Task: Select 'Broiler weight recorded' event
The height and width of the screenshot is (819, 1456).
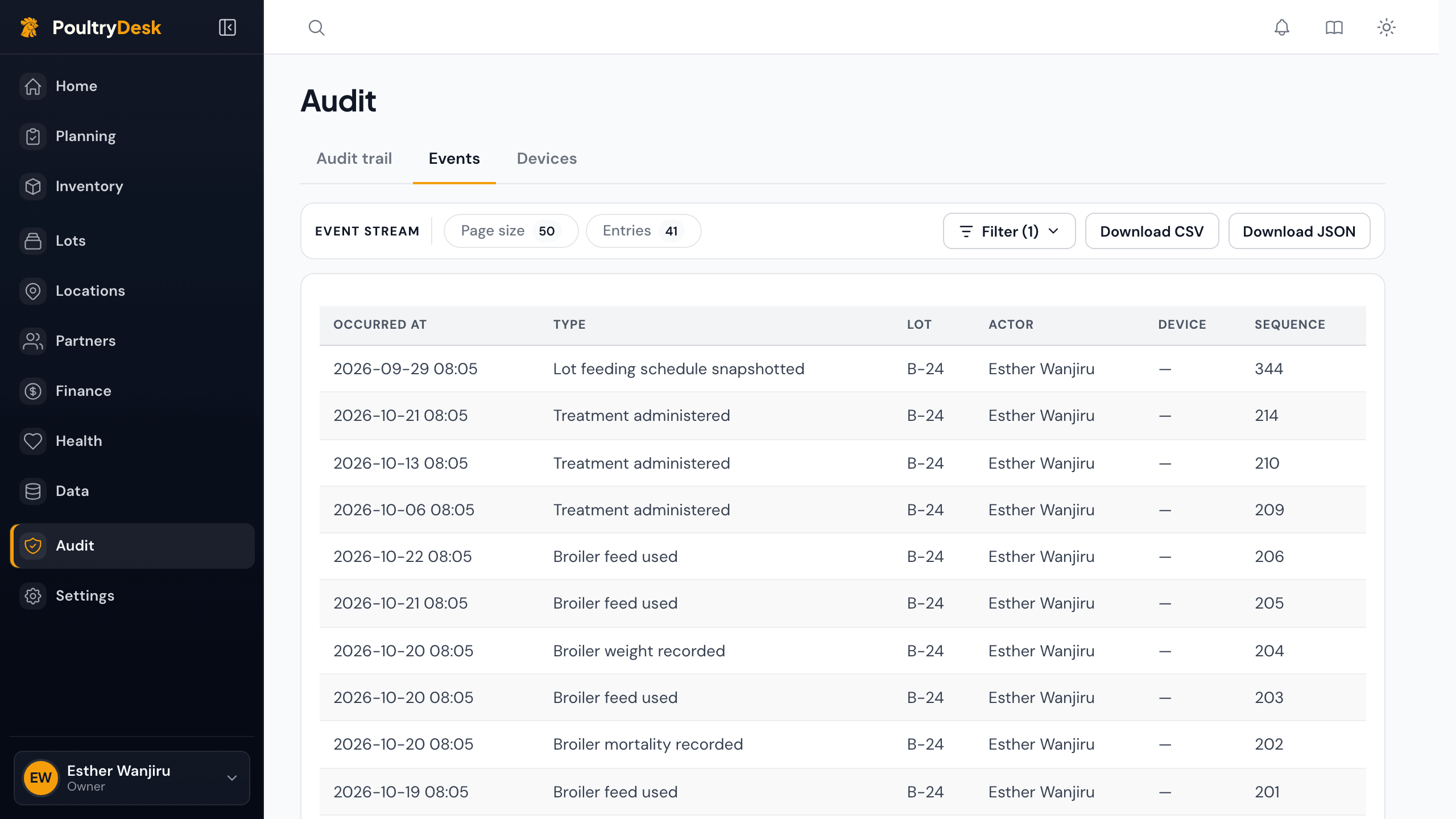Action: pos(639,651)
